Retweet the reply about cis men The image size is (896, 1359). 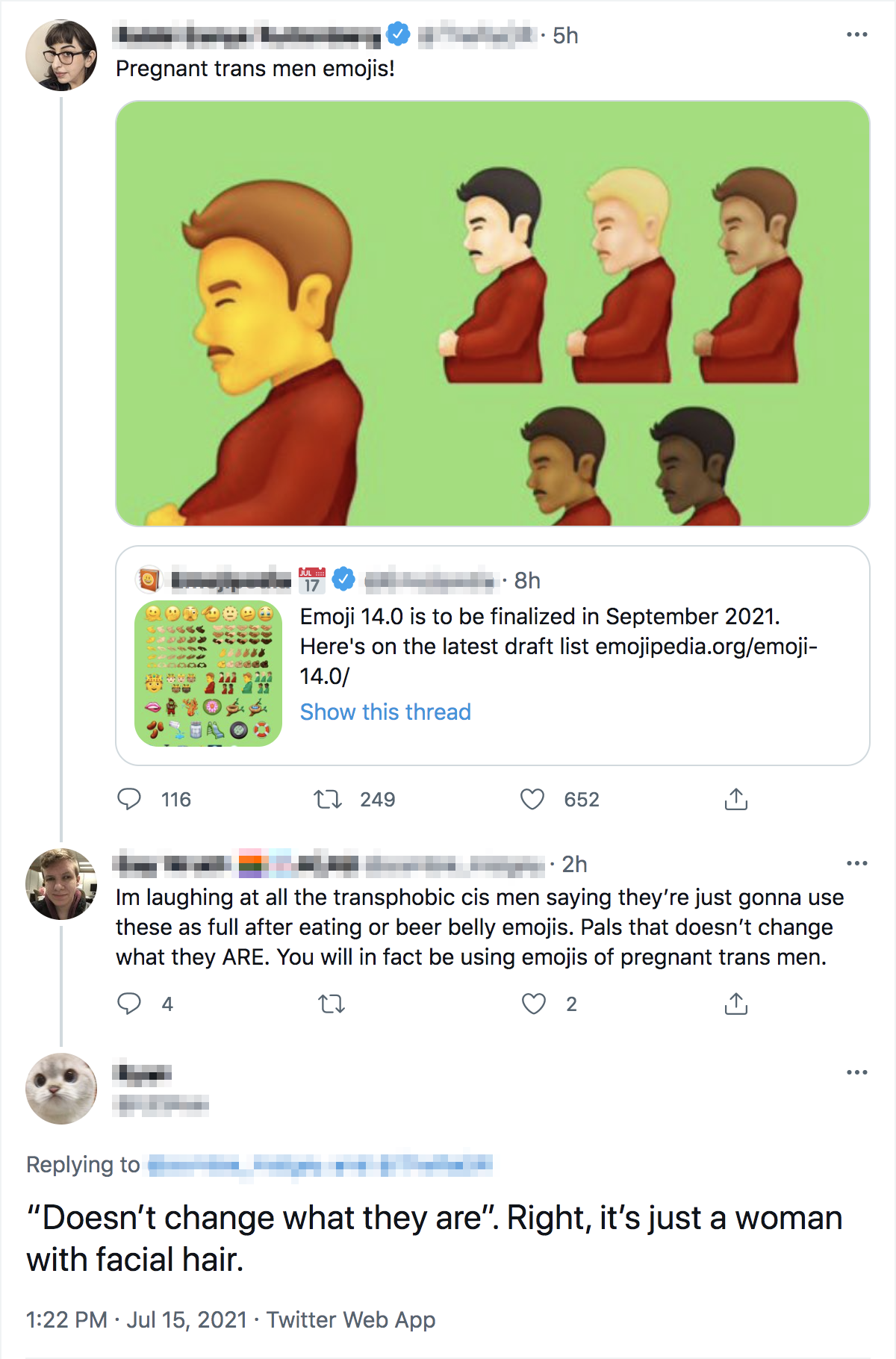point(332,1004)
